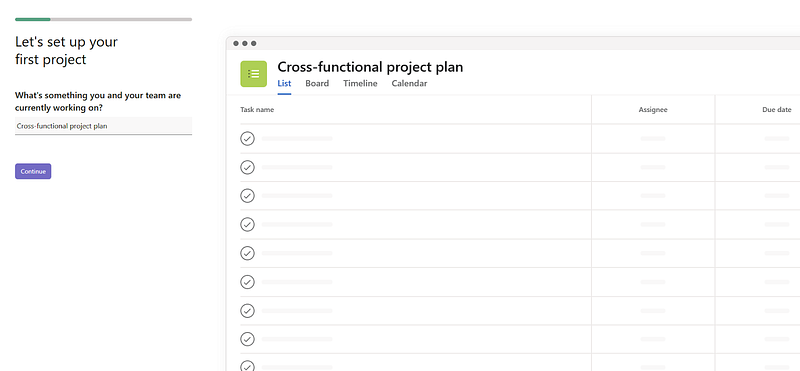The width and height of the screenshot is (800, 371).
Task: Mark the sixth task row done
Action: (x=247, y=282)
